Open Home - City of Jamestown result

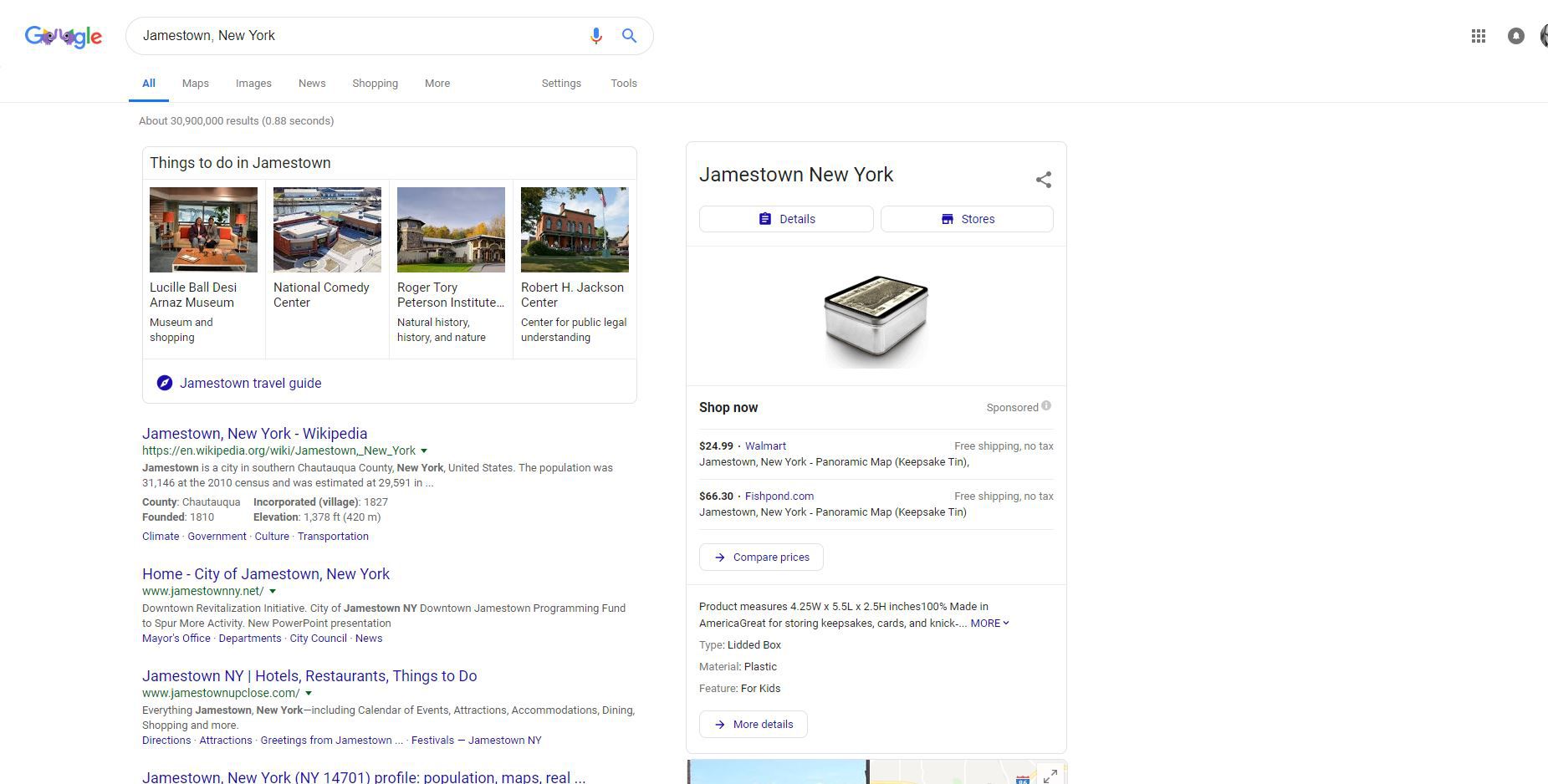[266, 574]
